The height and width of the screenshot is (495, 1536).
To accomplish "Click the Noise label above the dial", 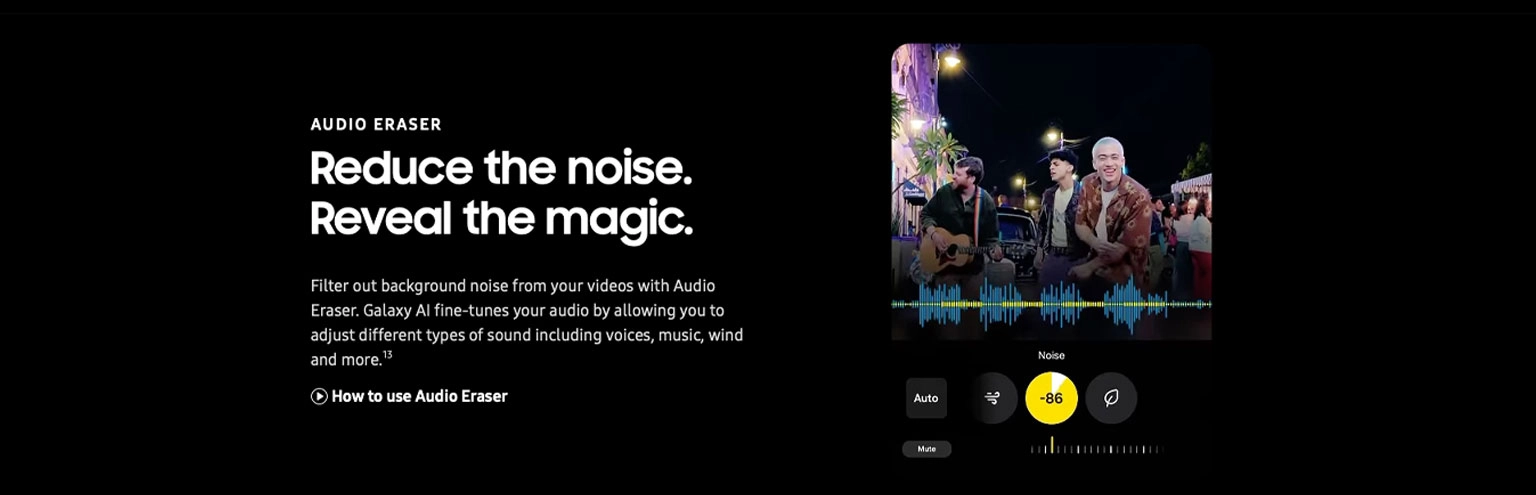I will coord(1051,355).
